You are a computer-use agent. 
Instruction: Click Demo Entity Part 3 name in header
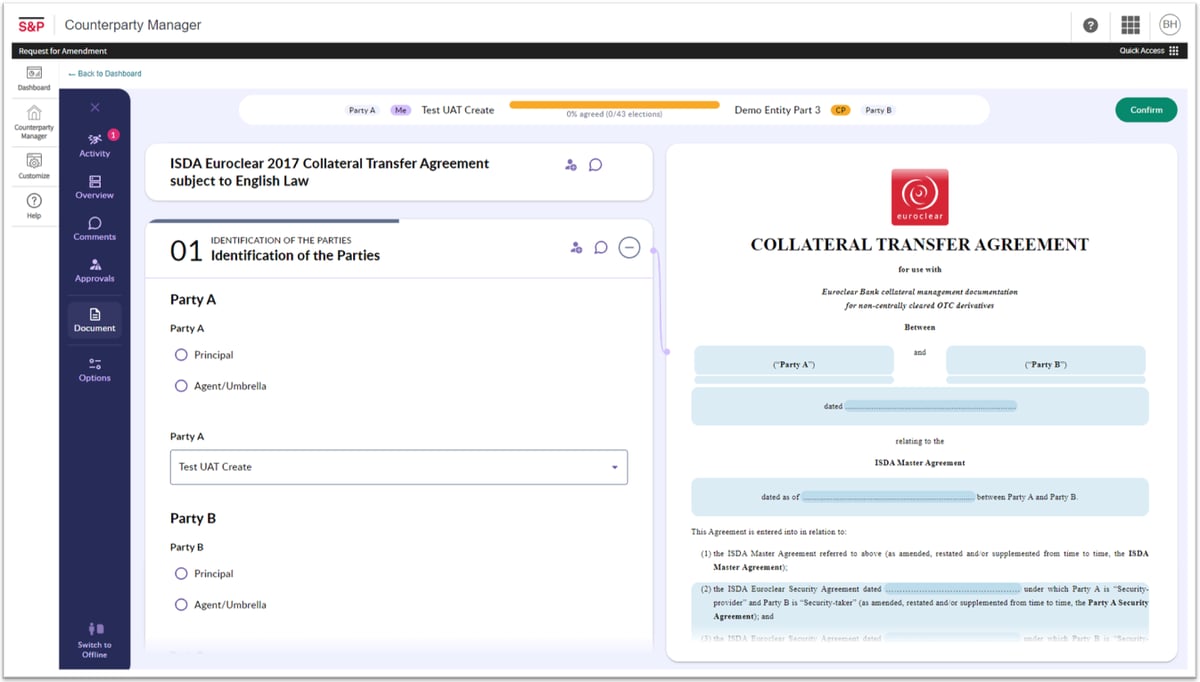point(777,110)
